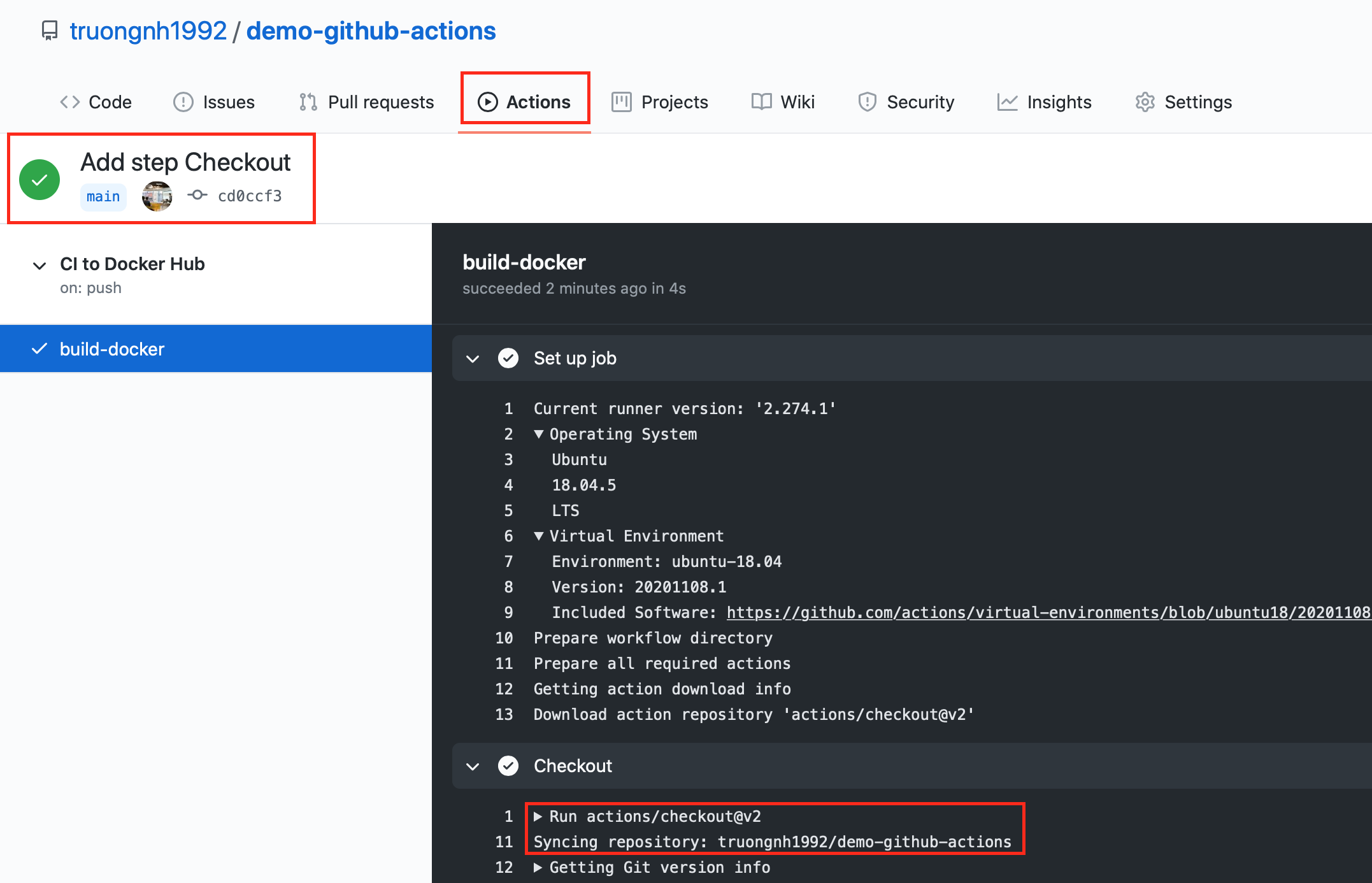The image size is (1372, 883).
Task: Open commit cd0ccf3
Action: (250, 196)
